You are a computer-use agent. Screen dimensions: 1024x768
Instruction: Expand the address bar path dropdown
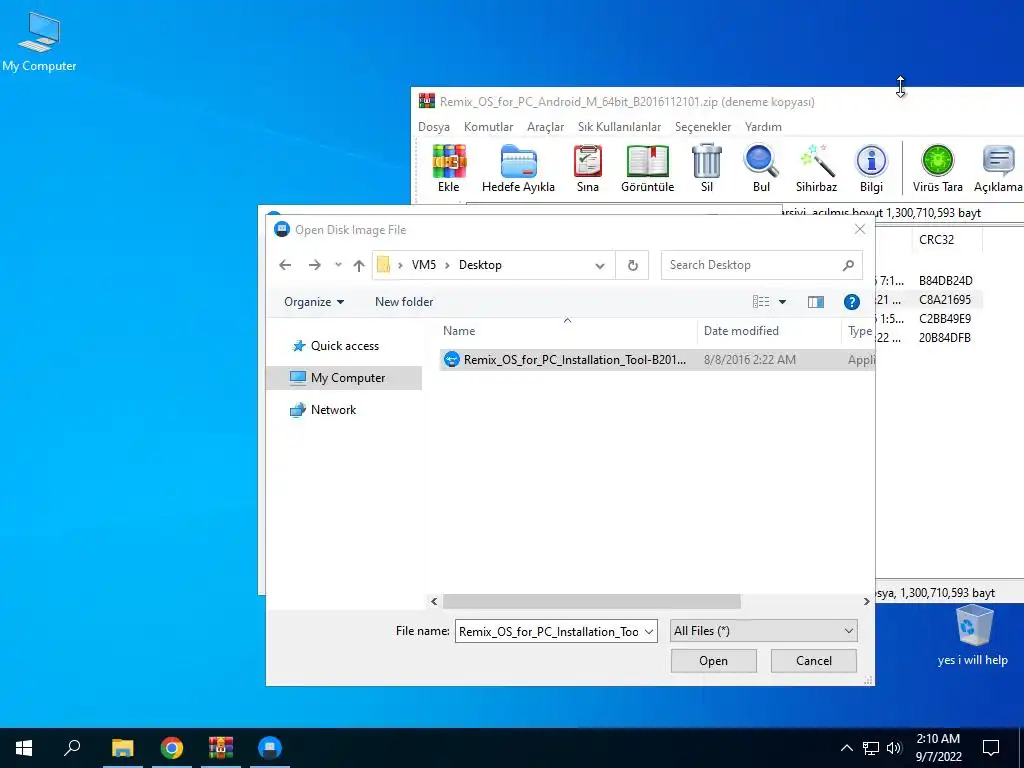tap(600, 265)
